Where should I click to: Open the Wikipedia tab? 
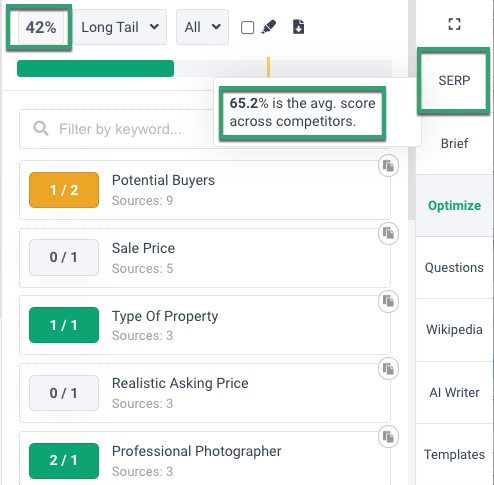454,330
